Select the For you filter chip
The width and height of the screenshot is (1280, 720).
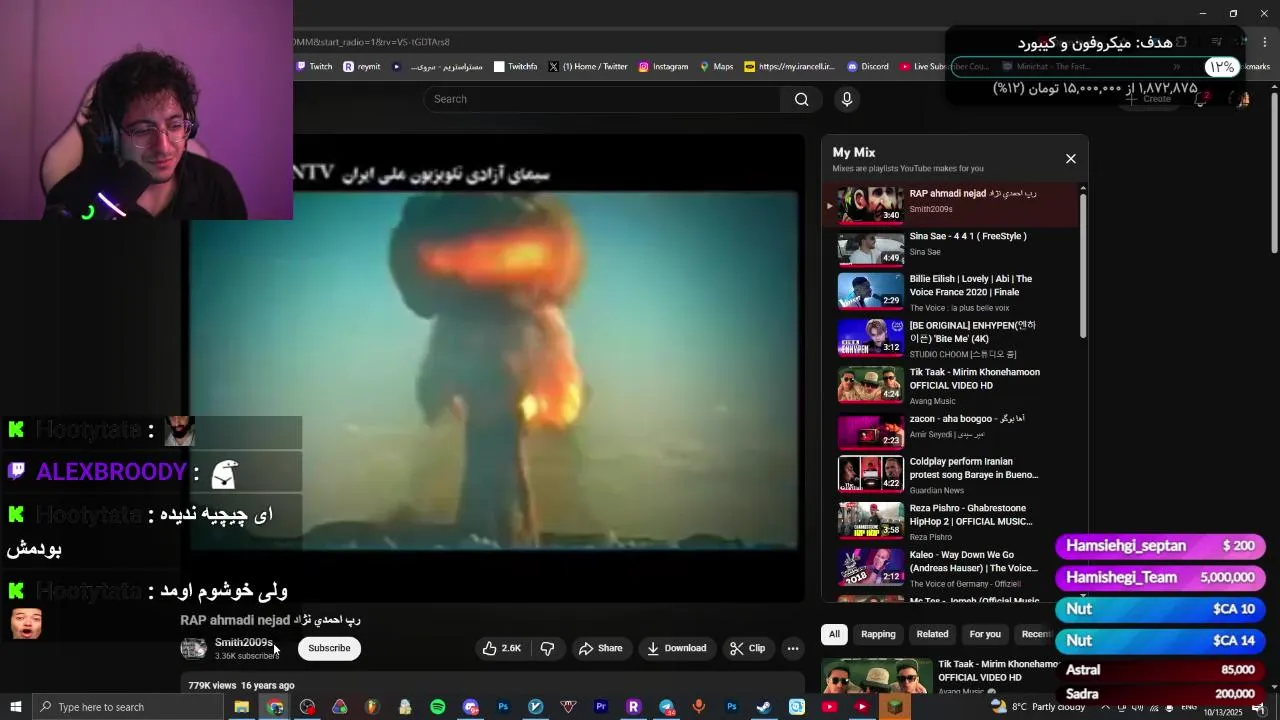(985, 634)
